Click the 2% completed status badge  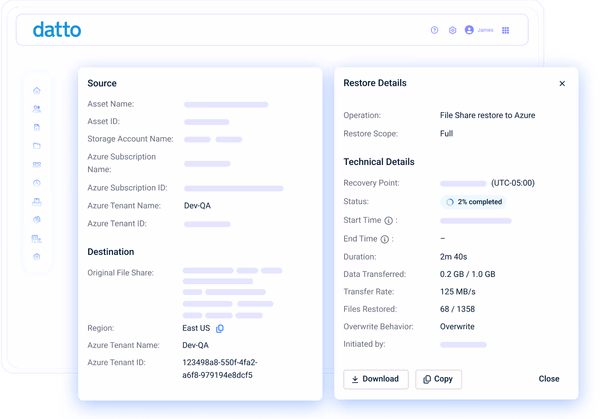tap(473, 202)
